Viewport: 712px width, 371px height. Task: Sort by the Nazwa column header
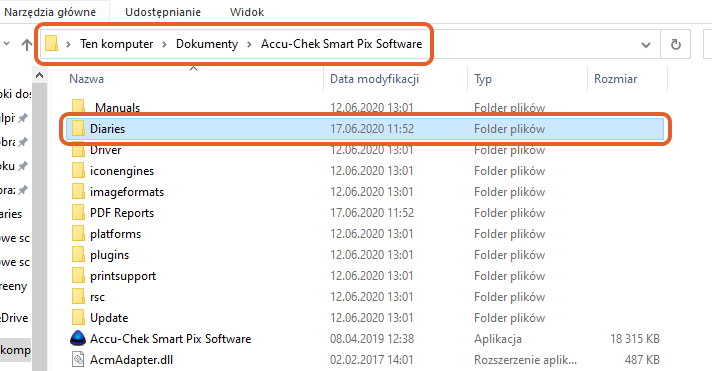point(86,79)
